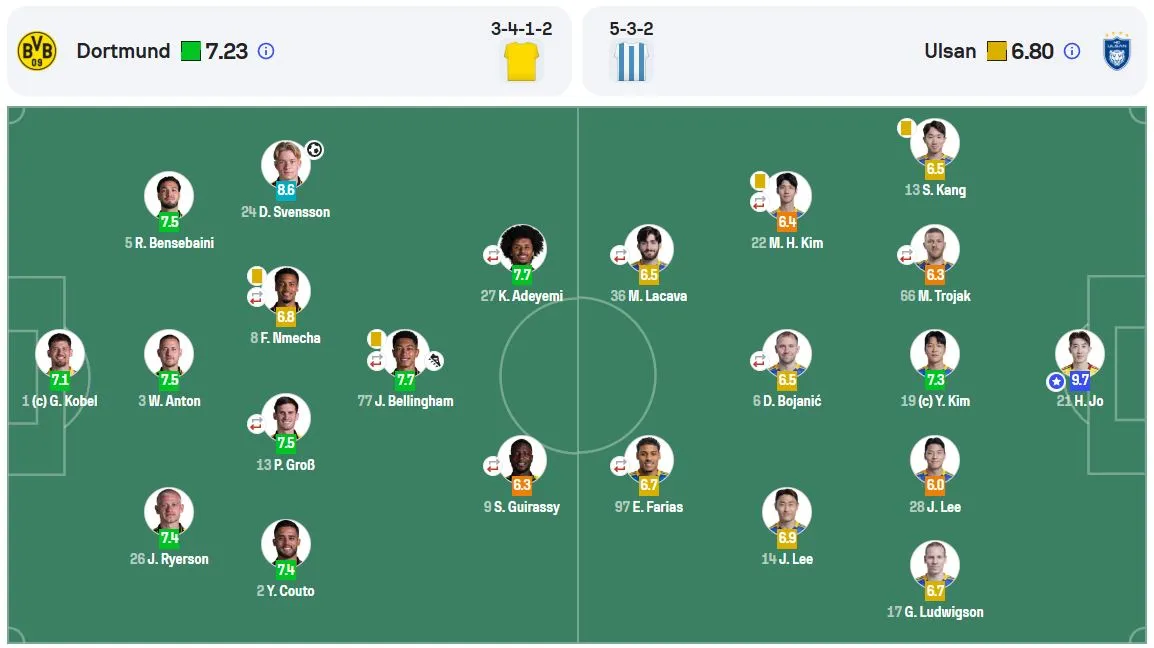1154x648 pixels.
Task: Click the Borussia Dortmund club crest
Action: click(37, 51)
